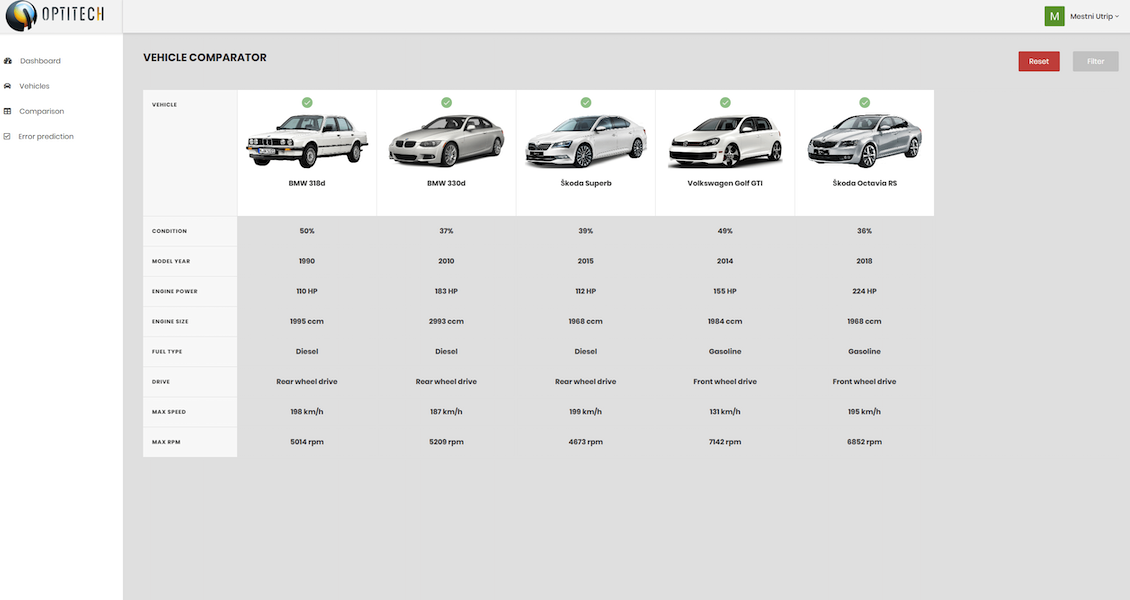
Task: Click the BMW 330d car image
Action: 446,140
